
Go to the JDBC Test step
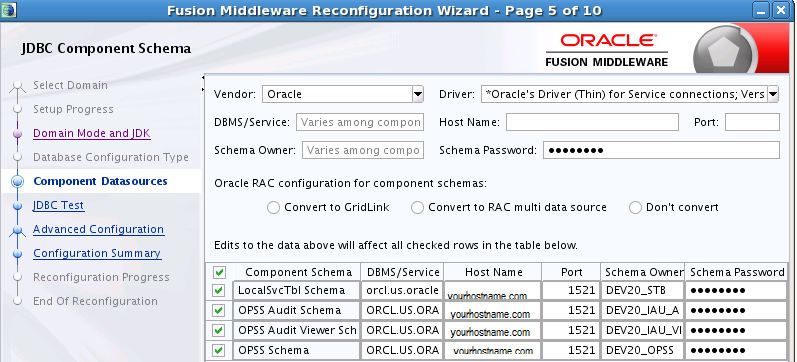click(58, 205)
